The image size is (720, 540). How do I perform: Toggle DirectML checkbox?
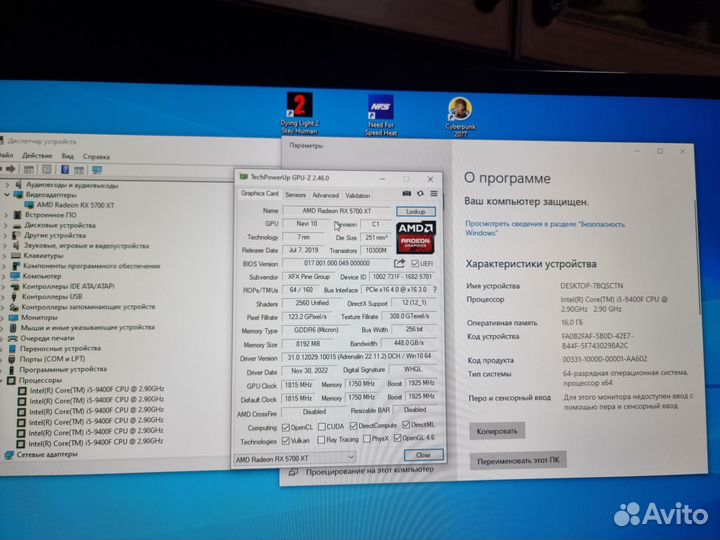click(x=406, y=424)
